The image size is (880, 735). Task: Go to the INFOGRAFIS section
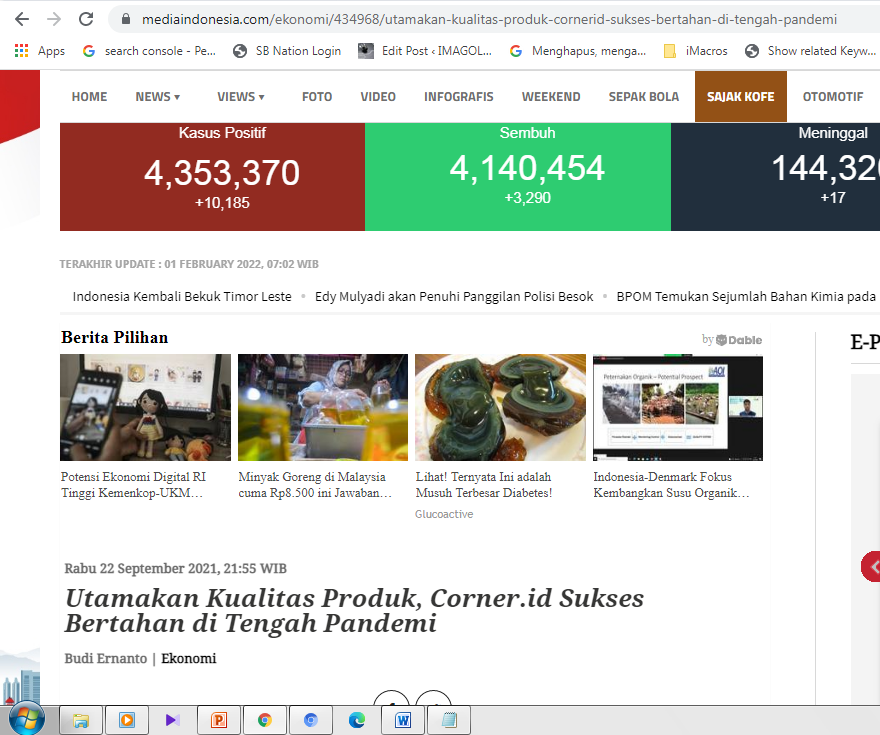pyautogui.click(x=458, y=97)
